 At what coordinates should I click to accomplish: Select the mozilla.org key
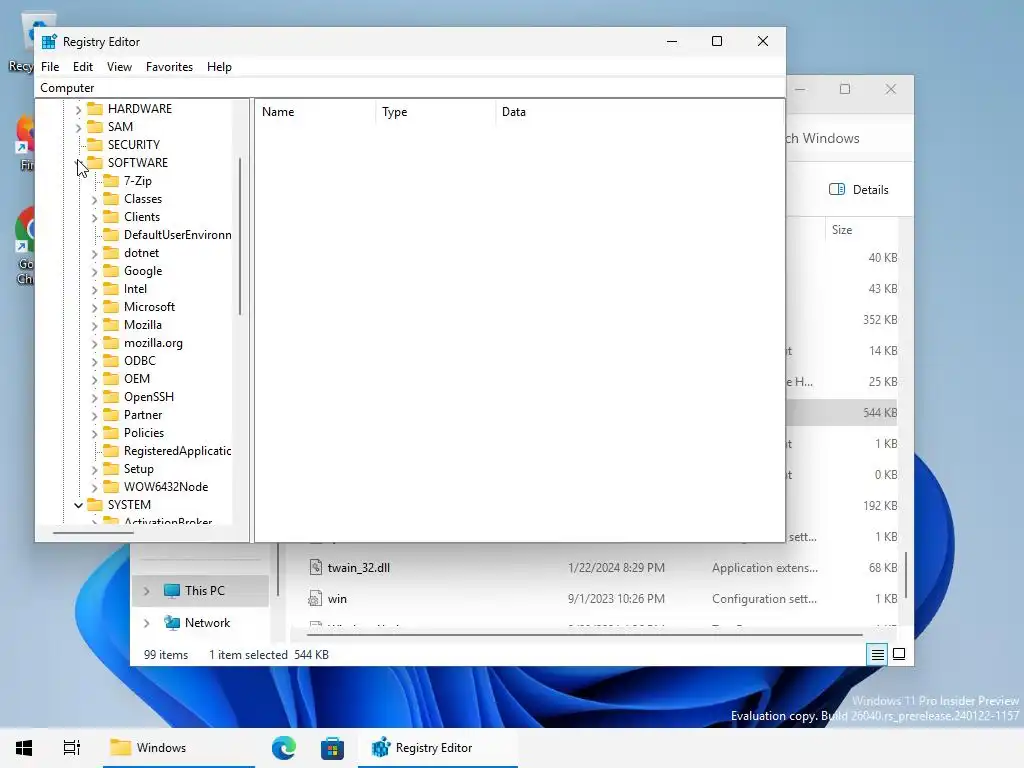[x=153, y=343]
